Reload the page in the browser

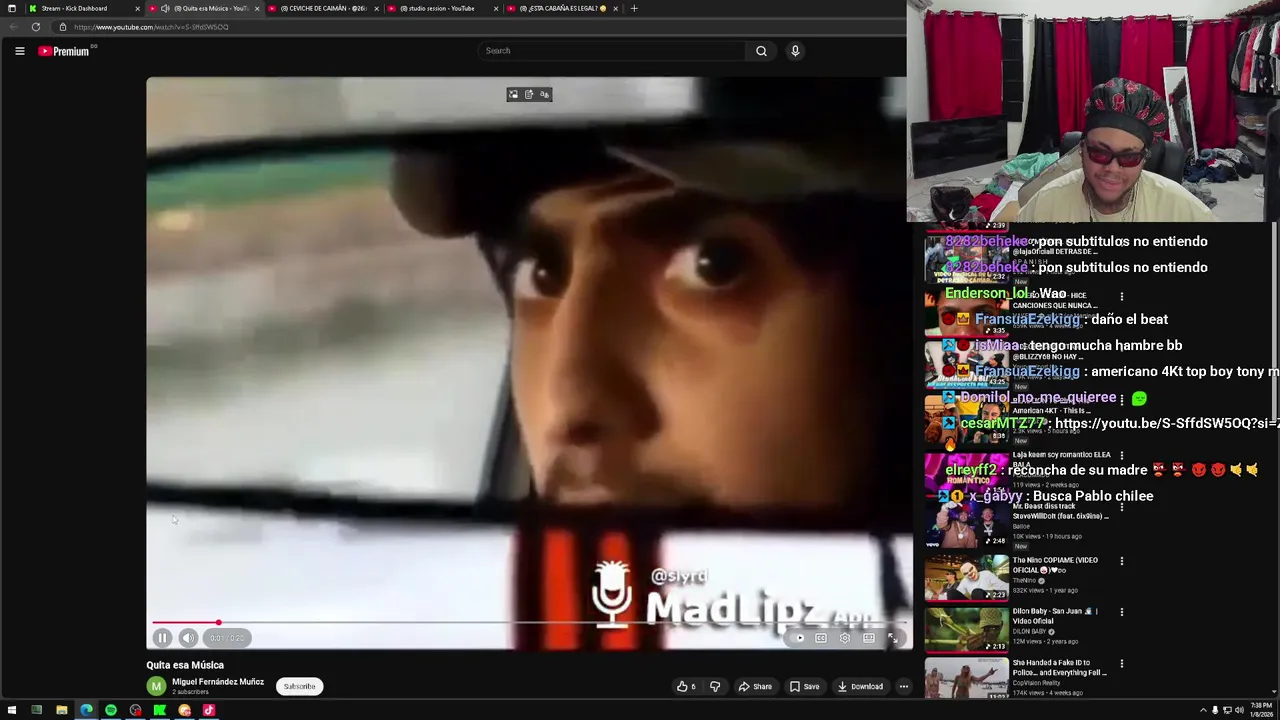(36, 27)
